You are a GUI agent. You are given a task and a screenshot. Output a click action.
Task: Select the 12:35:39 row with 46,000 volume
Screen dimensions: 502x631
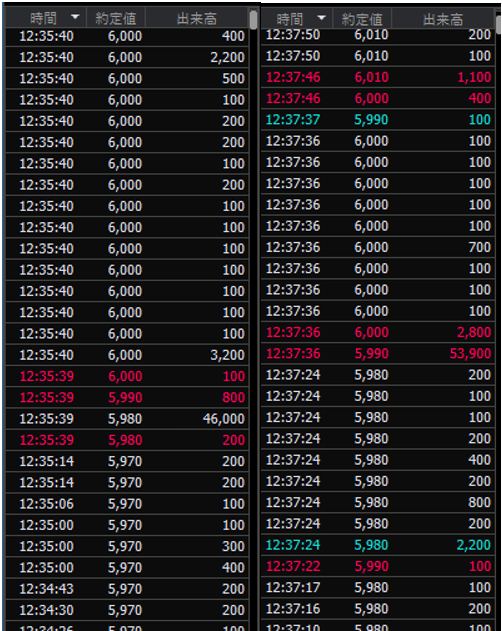(127, 419)
